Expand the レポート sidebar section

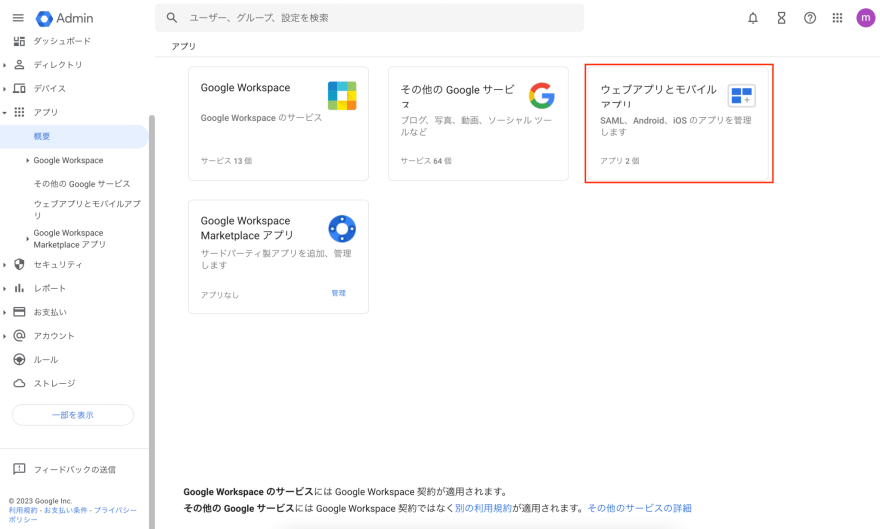(x=4, y=289)
